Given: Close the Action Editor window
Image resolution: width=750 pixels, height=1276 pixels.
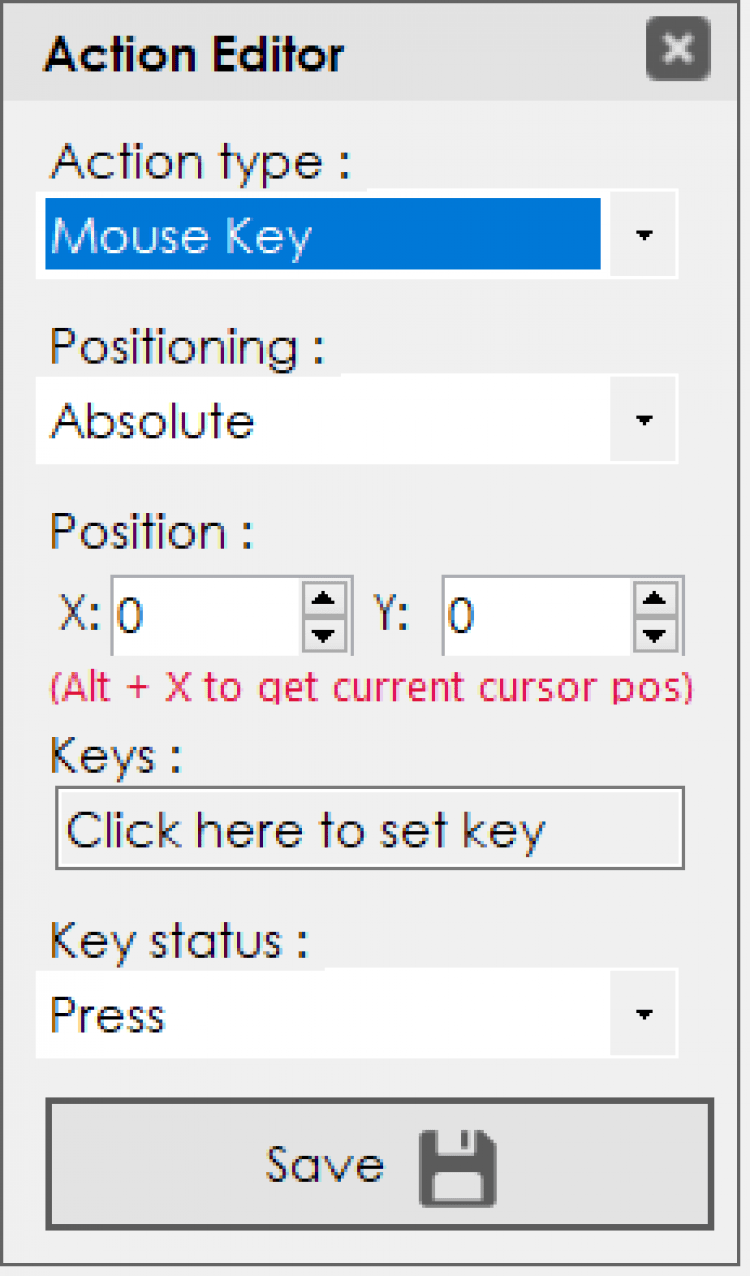Looking at the screenshot, I should tap(677, 49).
